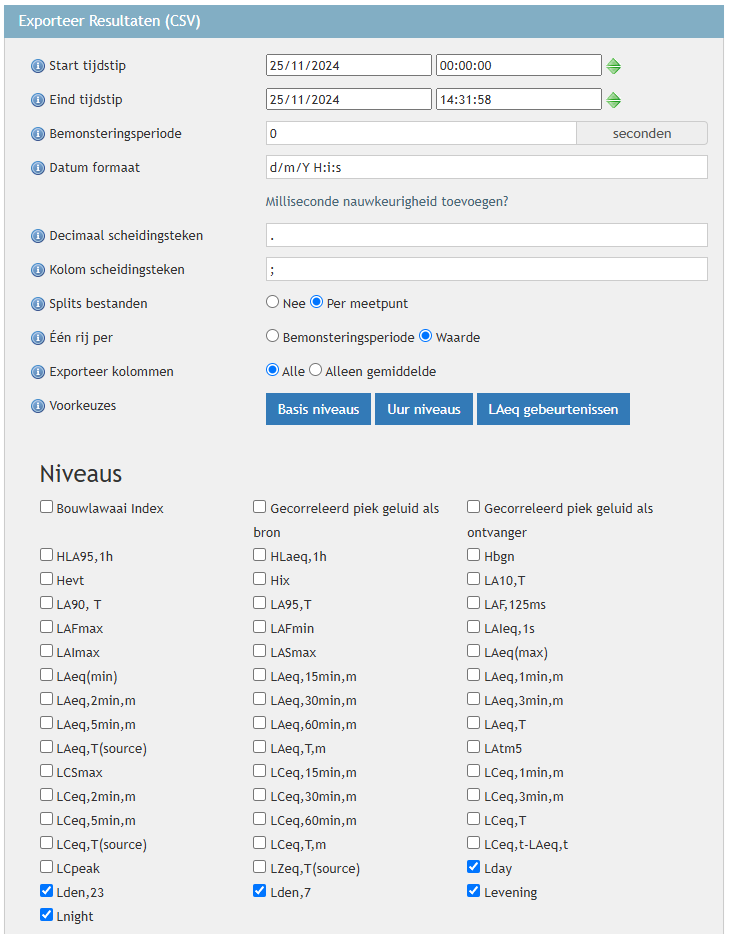Click Milliseconde nauwkeurigheid toevoegen link
729x934 pixels.
(387, 201)
